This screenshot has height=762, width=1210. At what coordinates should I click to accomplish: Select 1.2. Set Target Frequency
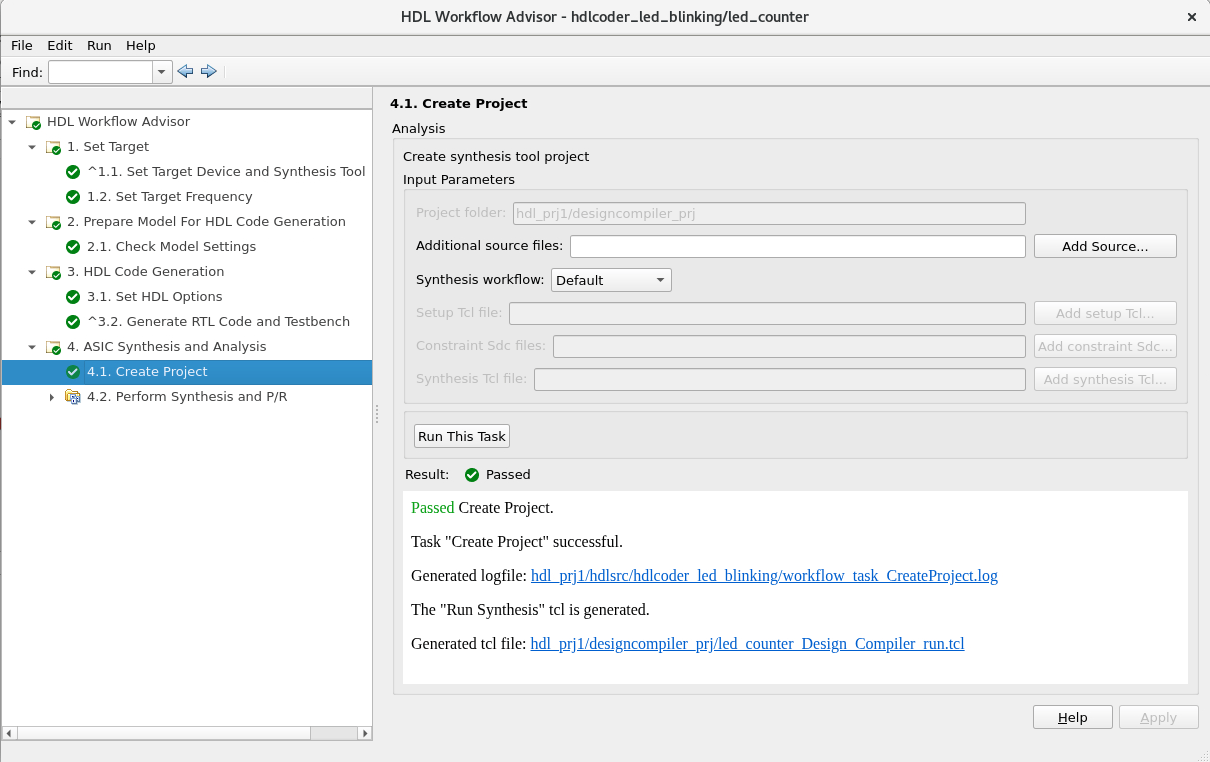170,197
